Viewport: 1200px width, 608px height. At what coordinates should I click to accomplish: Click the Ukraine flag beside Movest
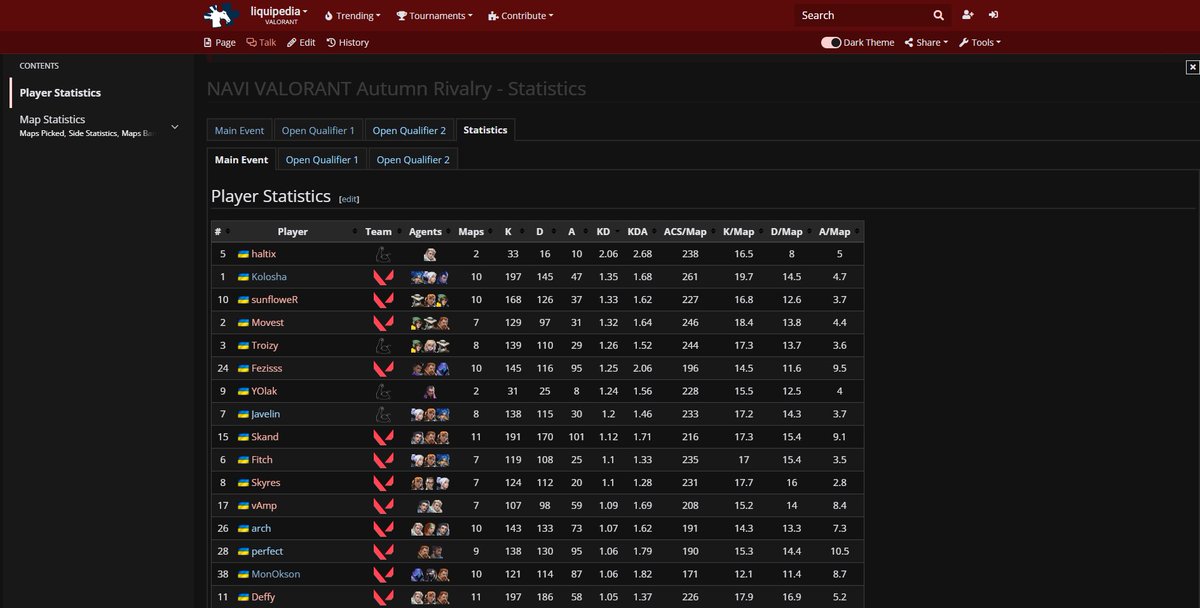243,323
